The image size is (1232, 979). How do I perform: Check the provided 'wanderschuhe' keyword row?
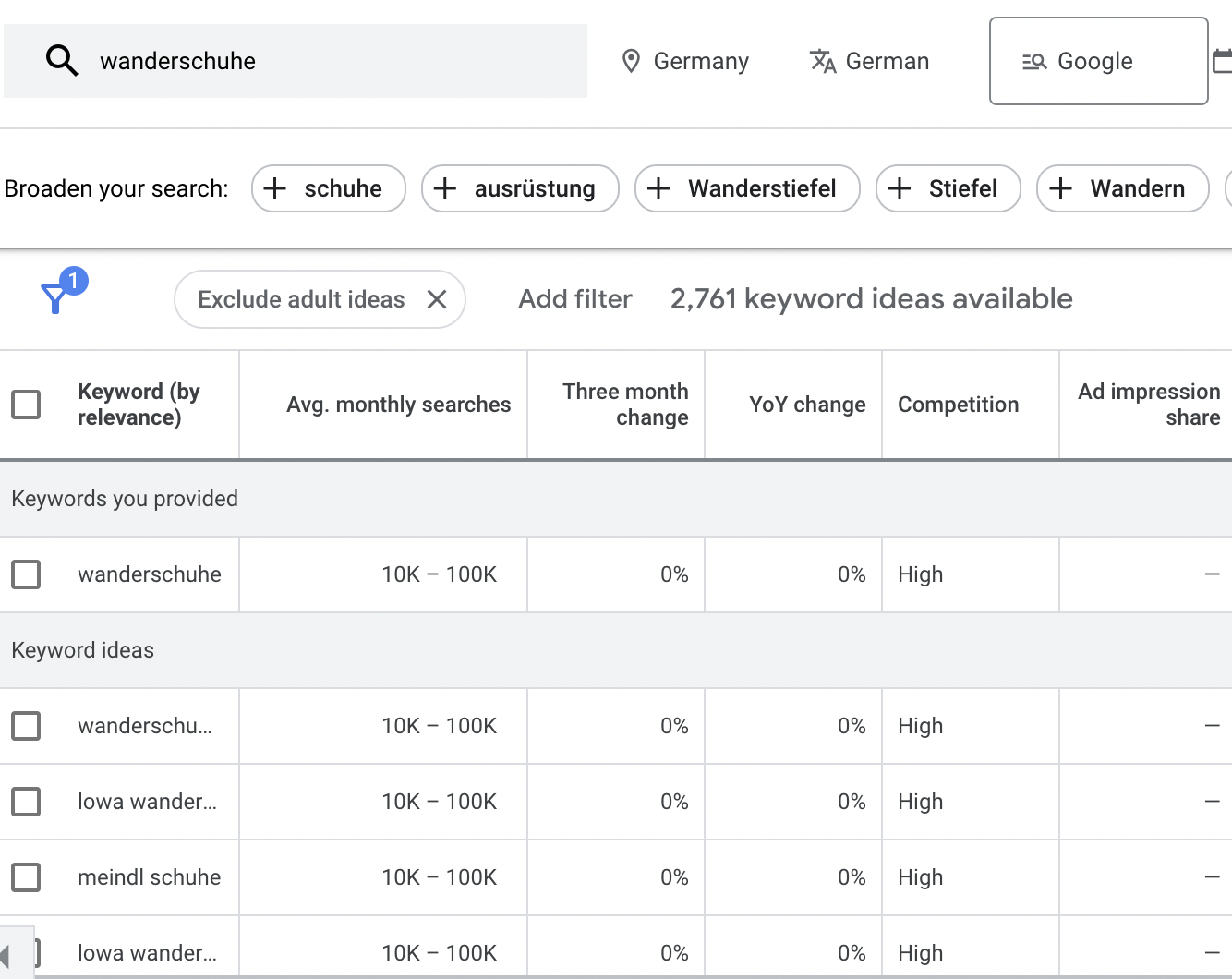pos(26,574)
